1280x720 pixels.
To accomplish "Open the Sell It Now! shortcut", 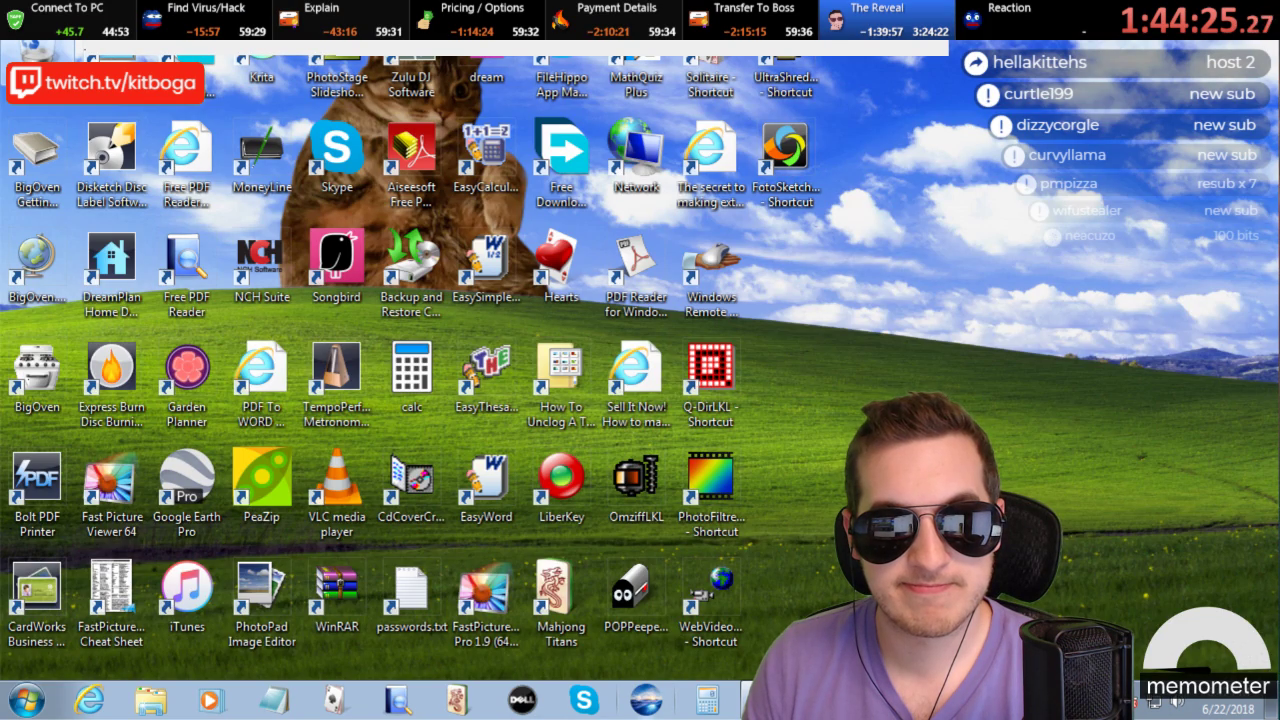I will point(636,385).
